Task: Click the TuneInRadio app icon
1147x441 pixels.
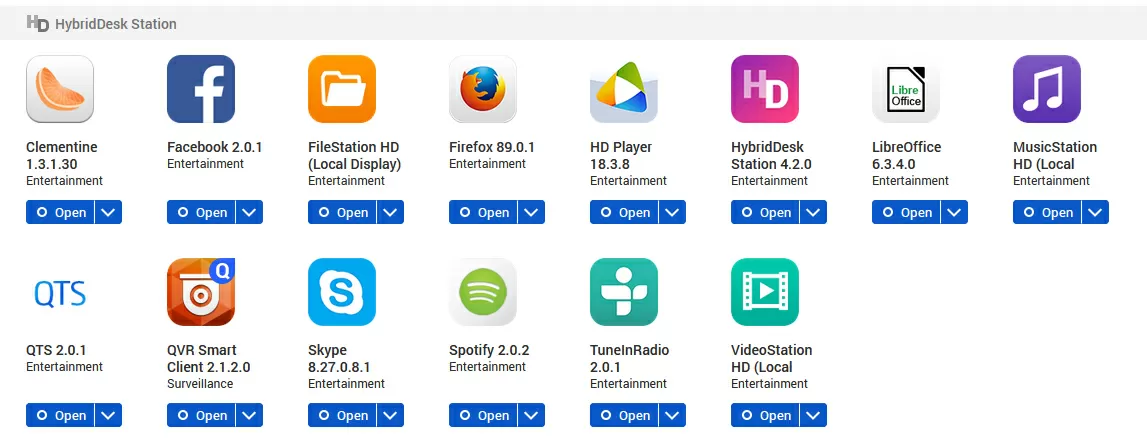Action: point(624,293)
